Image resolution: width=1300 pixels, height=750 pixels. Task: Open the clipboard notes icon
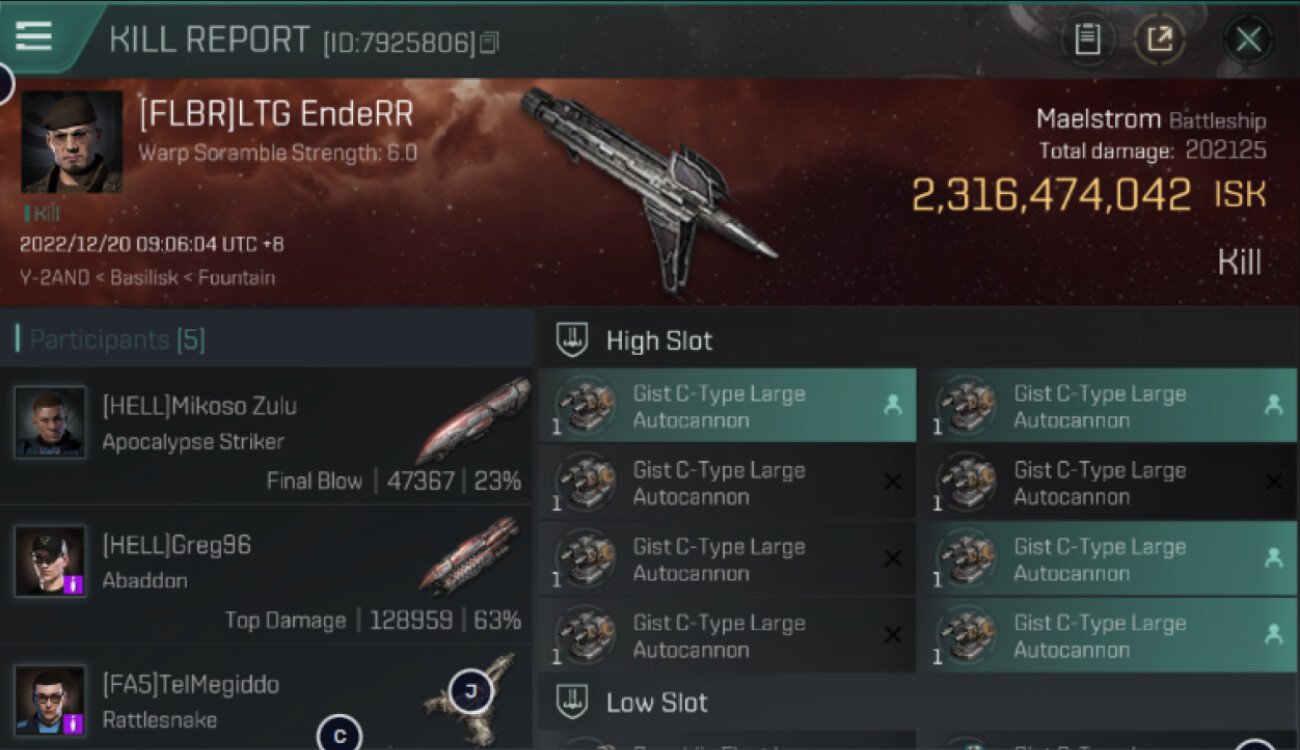click(x=1087, y=40)
